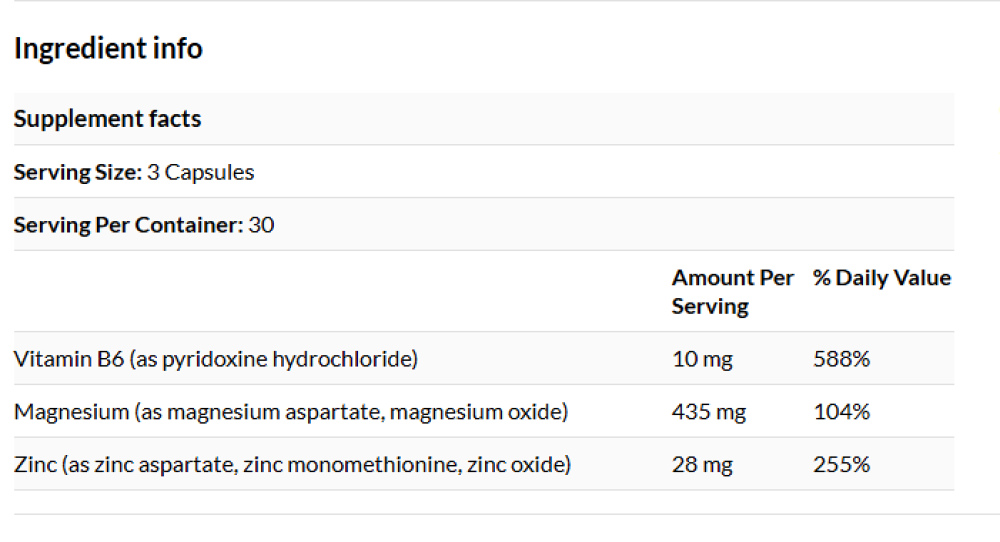Click the serving count value 30
The width and height of the screenshot is (1000, 542).
[261, 225]
